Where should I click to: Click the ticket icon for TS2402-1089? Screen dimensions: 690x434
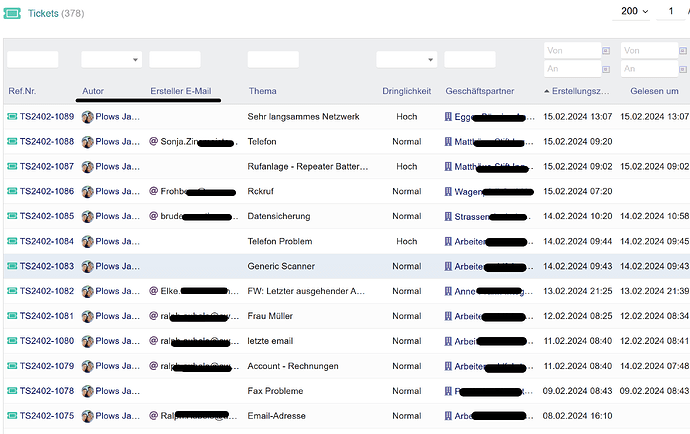pos(12,117)
